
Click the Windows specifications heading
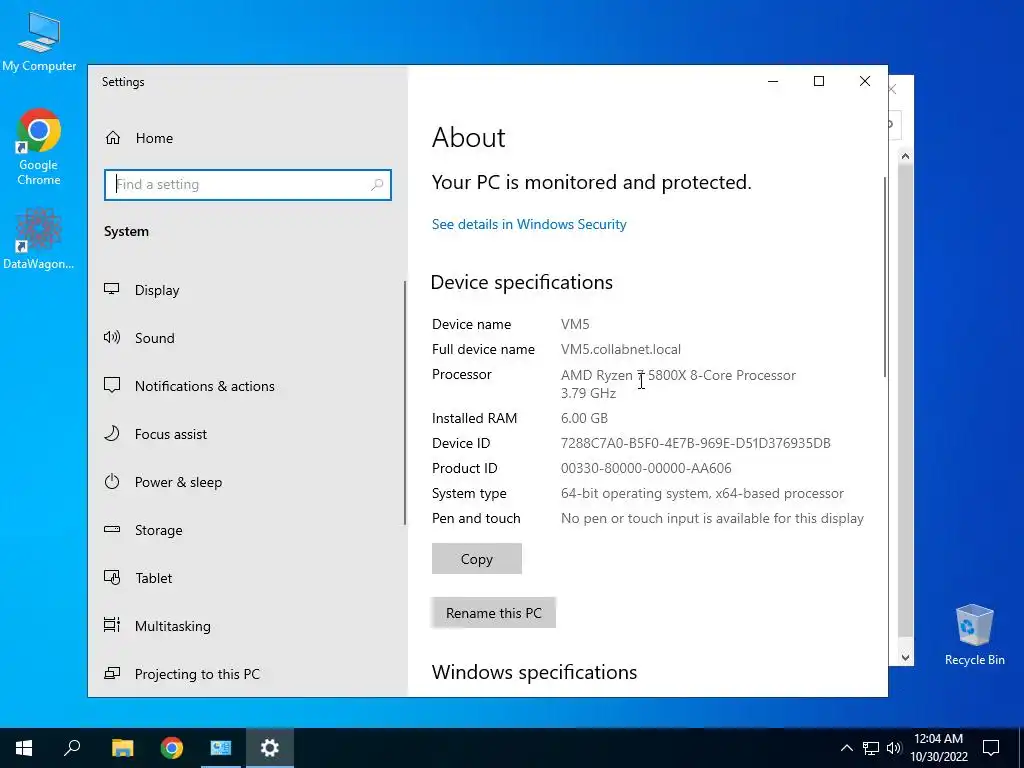pos(534,672)
